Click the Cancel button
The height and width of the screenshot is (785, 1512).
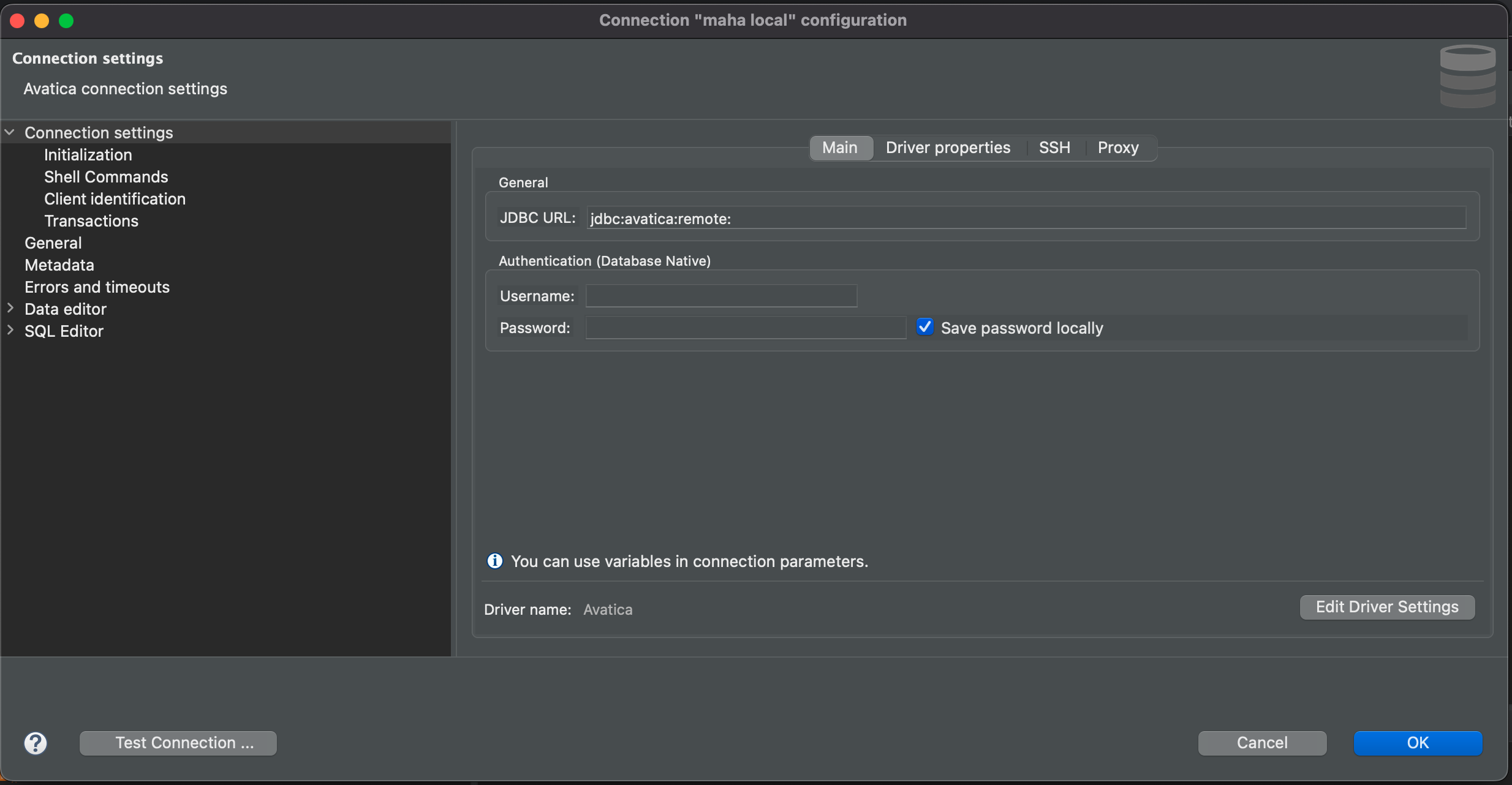(1262, 743)
